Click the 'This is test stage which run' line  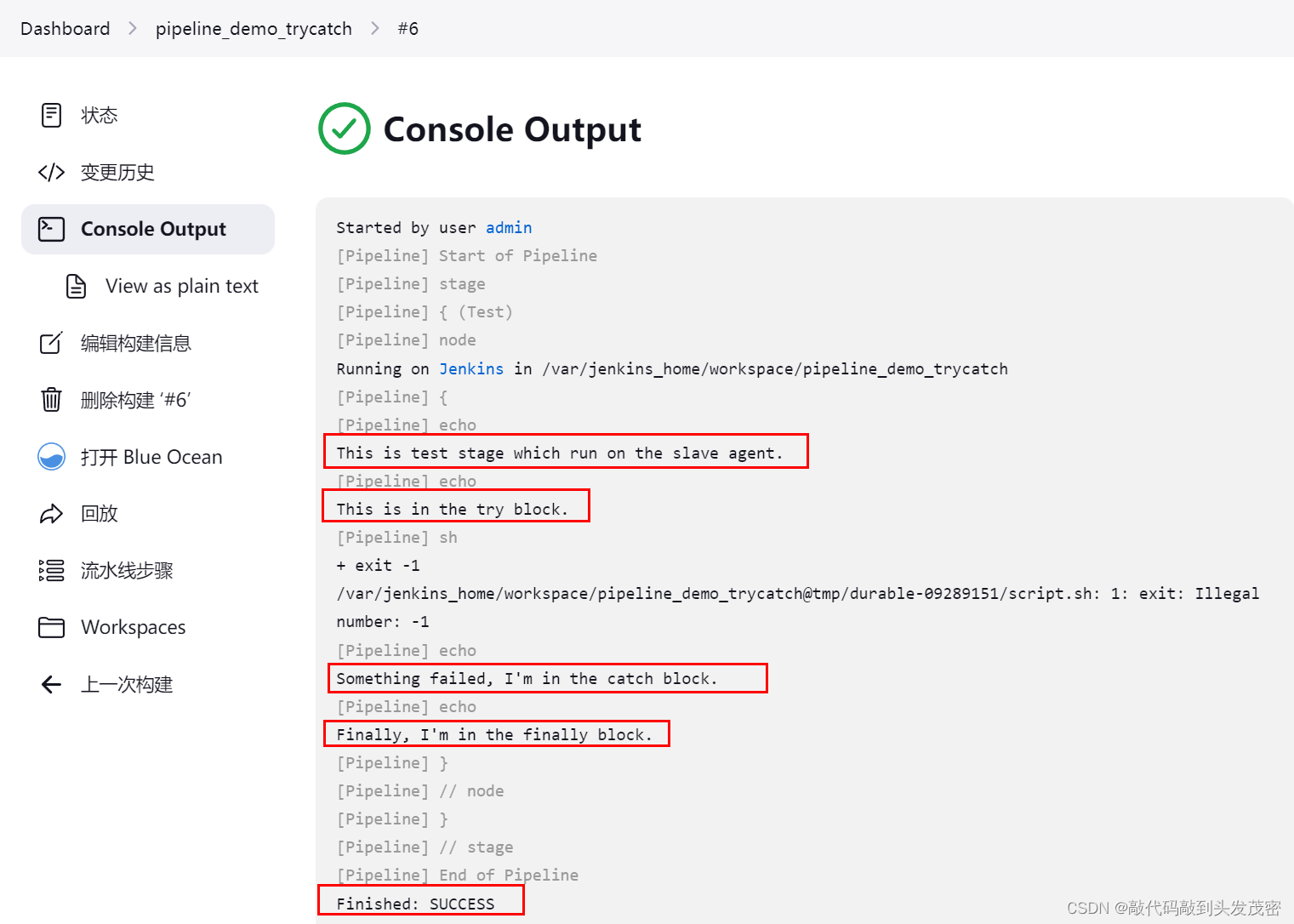559,453
